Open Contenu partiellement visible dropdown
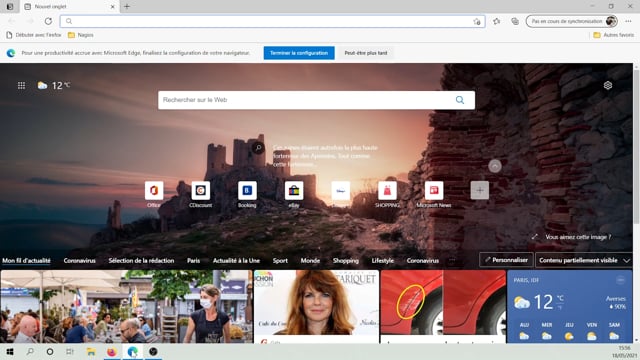Image resolution: width=640 pixels, height=360 pixels. click(584, 260)
